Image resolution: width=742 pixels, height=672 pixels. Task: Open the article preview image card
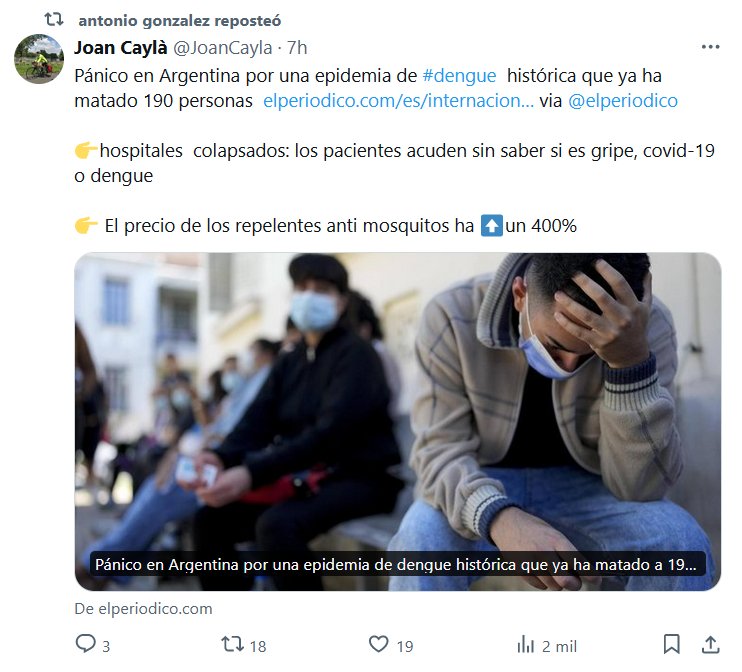coord(398,421)
